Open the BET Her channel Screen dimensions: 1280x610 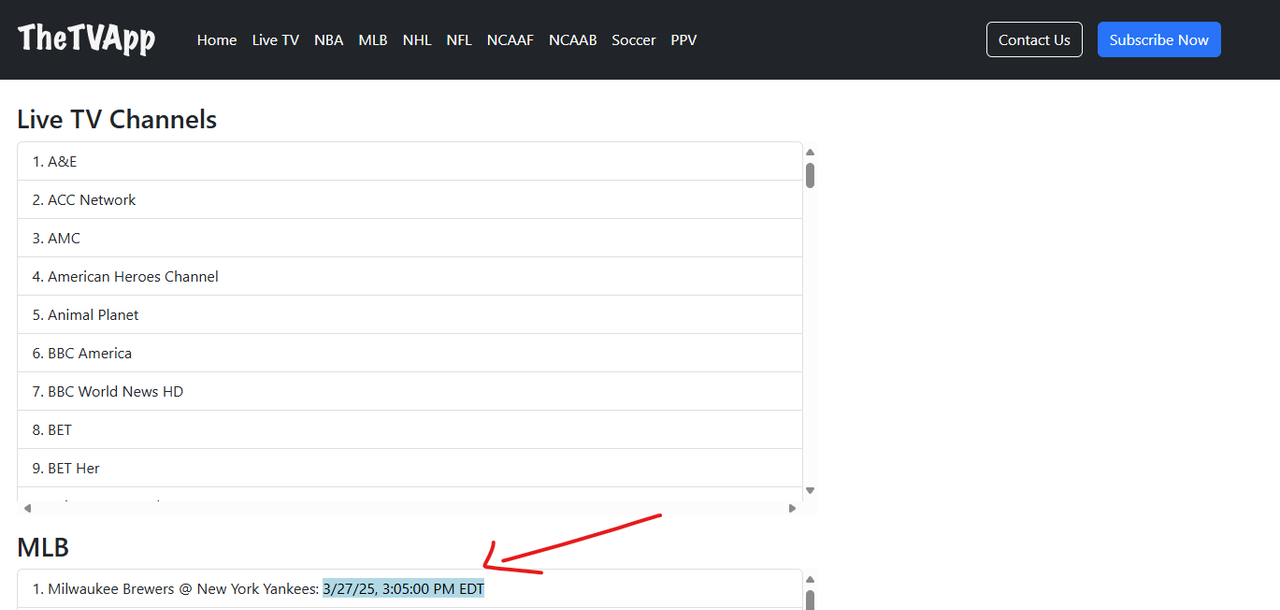pos(410,468)
